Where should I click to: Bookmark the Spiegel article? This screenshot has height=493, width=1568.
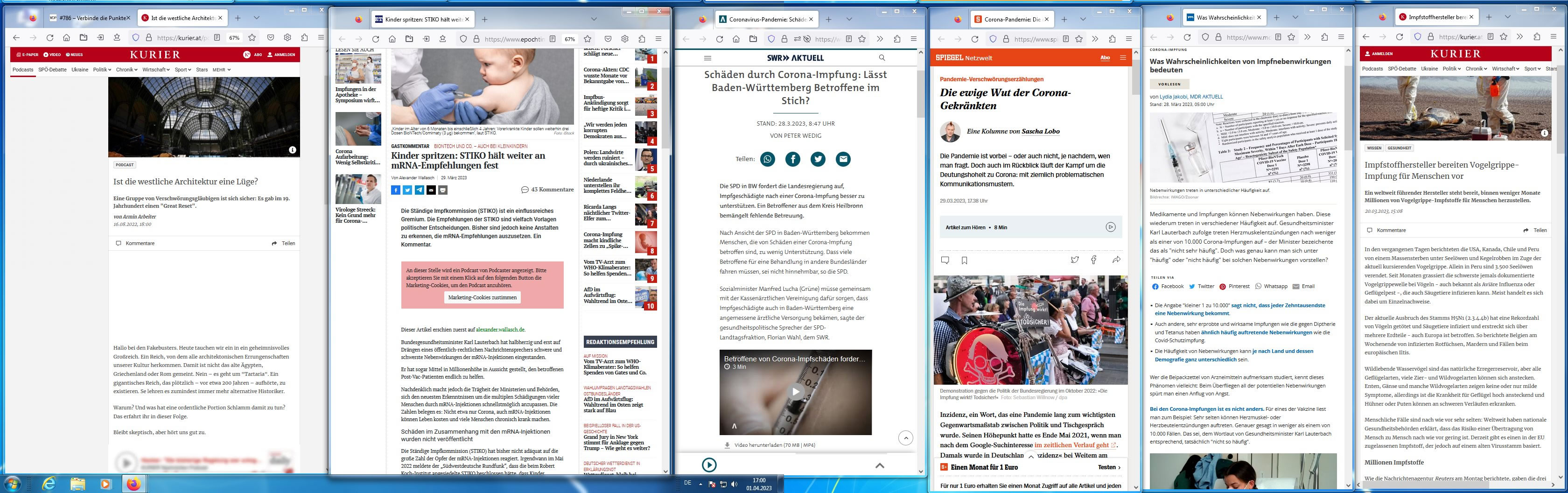(964, 261)
